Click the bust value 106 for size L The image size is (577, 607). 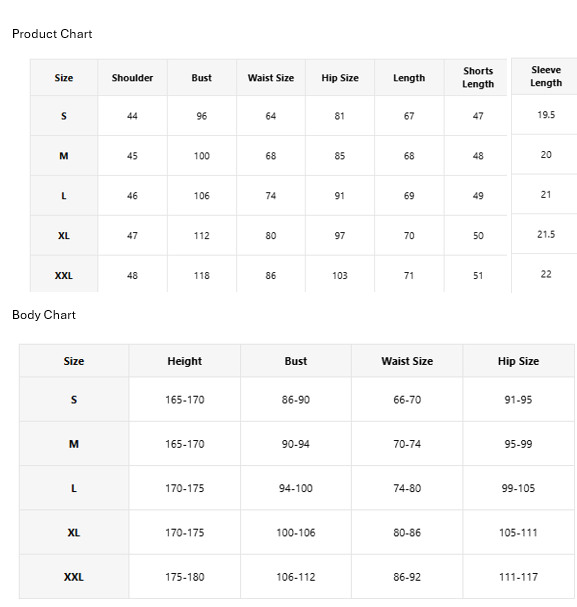[202, 195]
